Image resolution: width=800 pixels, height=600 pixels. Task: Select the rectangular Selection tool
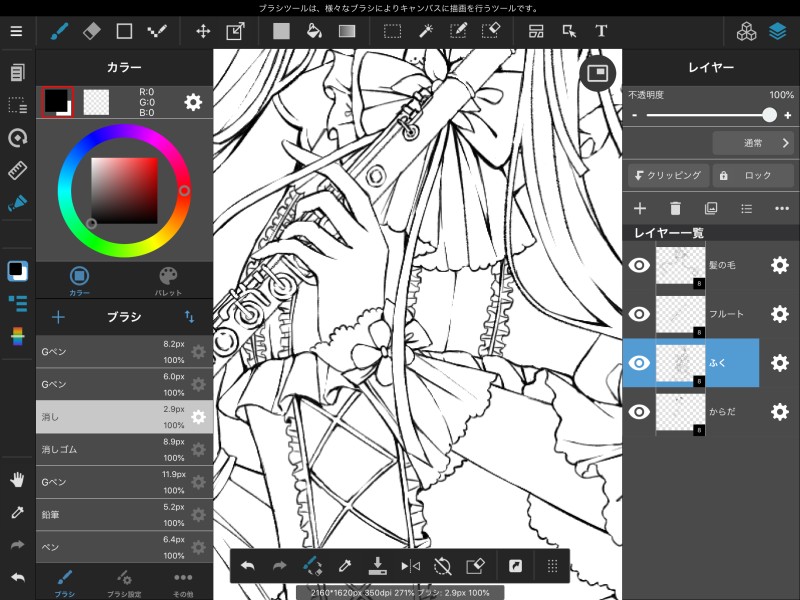tap(392, 31)
